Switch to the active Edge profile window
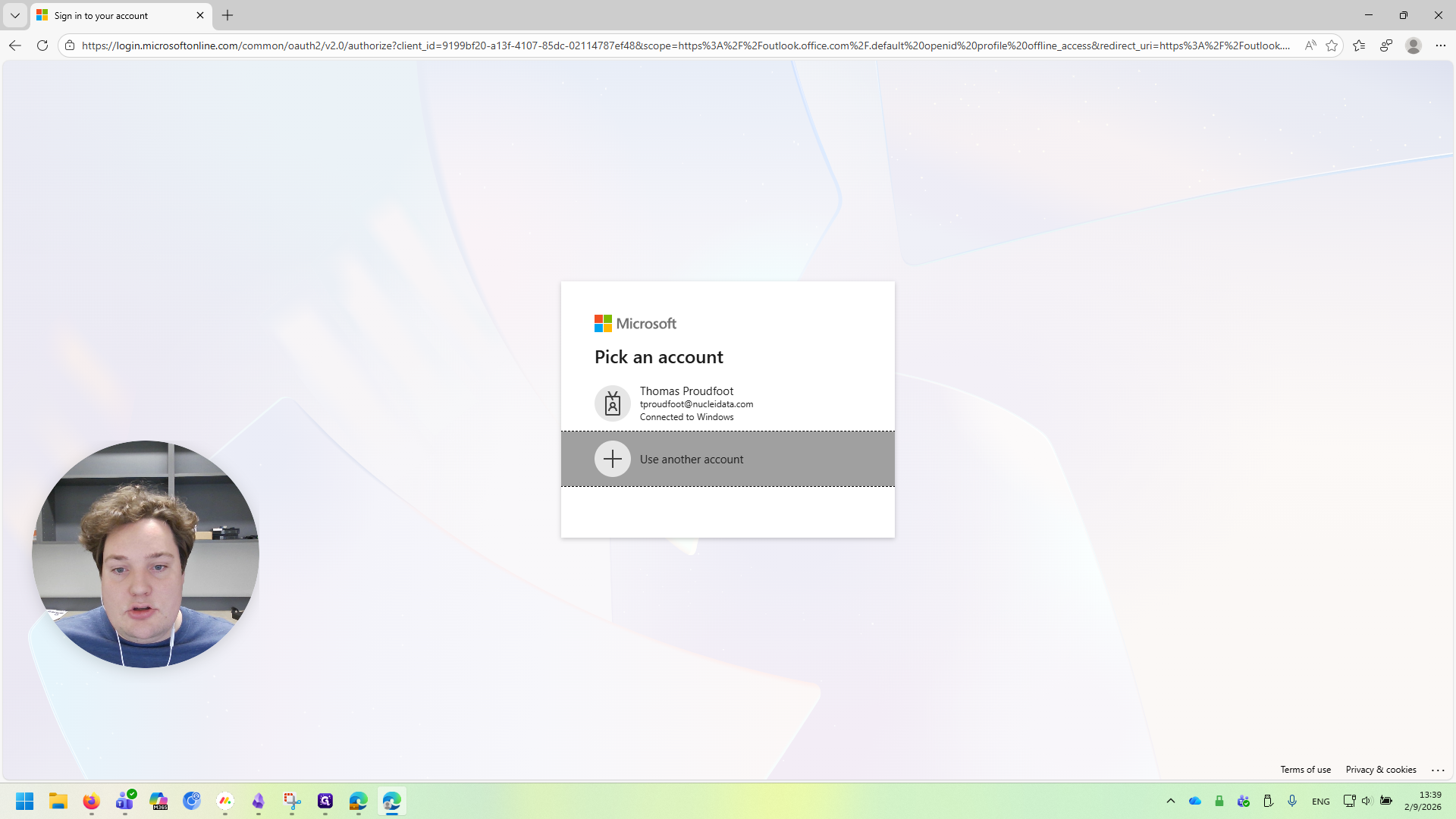This screenshot has height=819, width=1456. 392,801
